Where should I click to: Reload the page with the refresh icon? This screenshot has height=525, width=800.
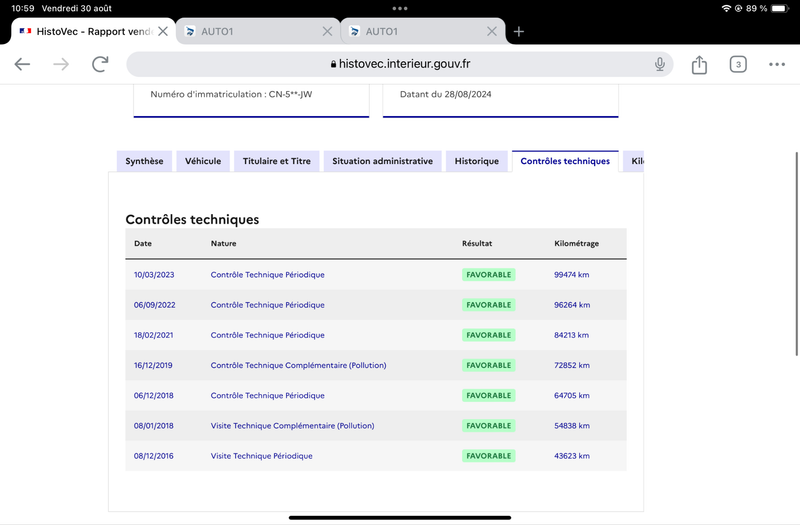(100, 64)
